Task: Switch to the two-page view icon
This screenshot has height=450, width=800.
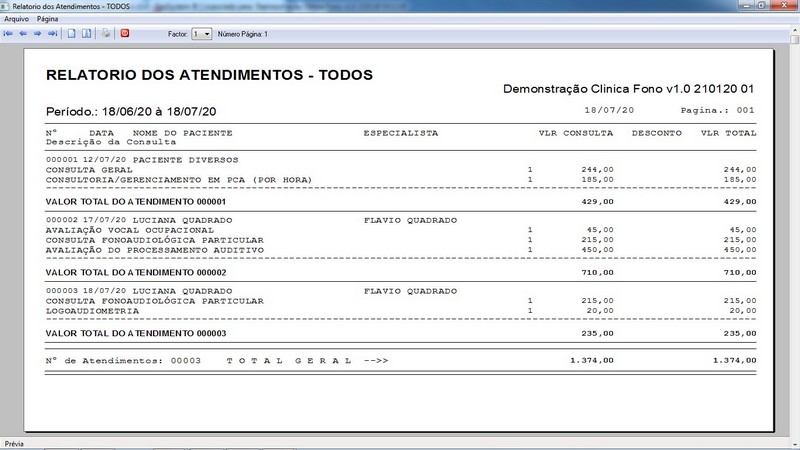Action: pyautogui.click(x=86, y=33)
